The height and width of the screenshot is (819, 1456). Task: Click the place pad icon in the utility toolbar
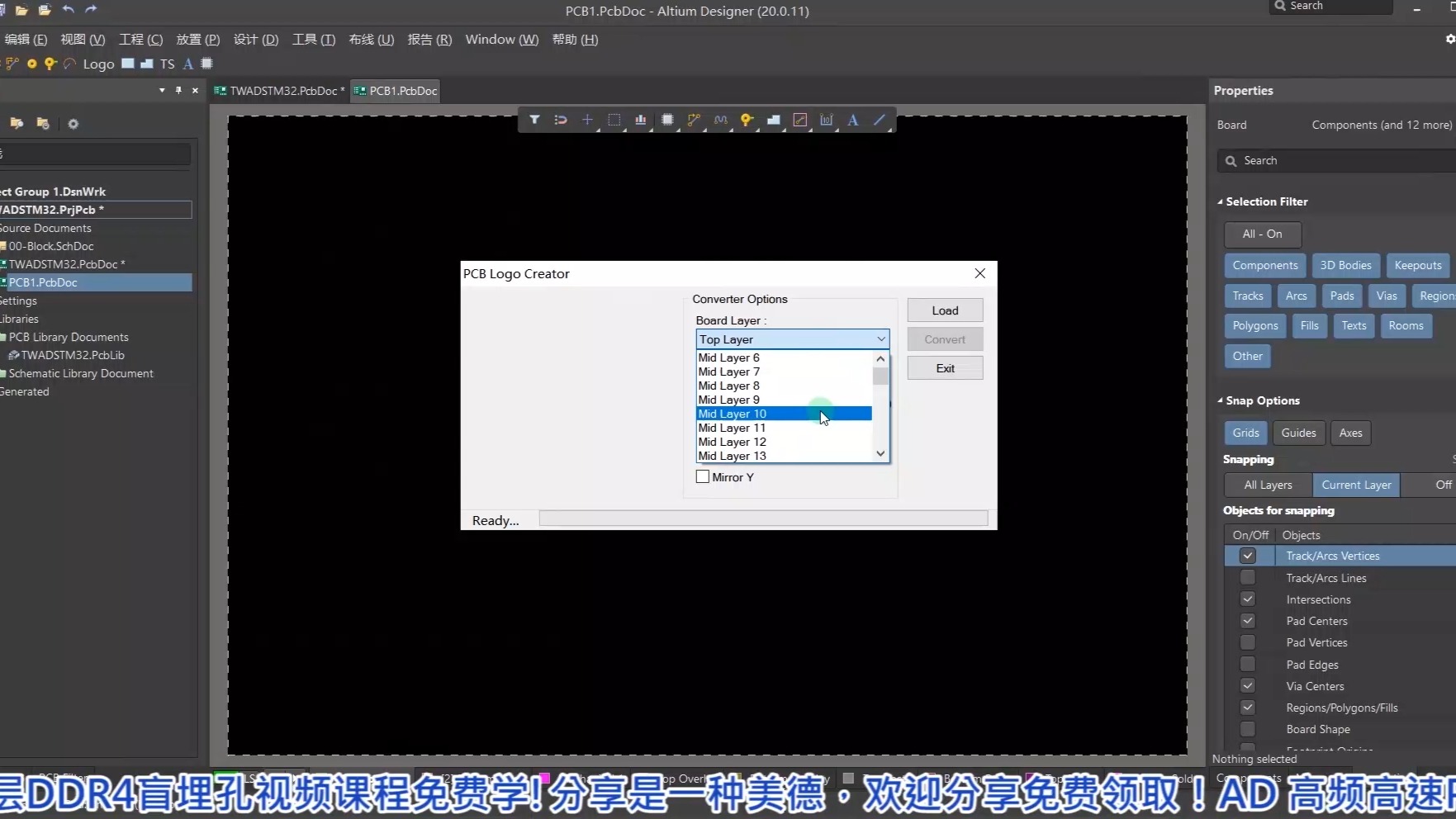click(31, 64)
